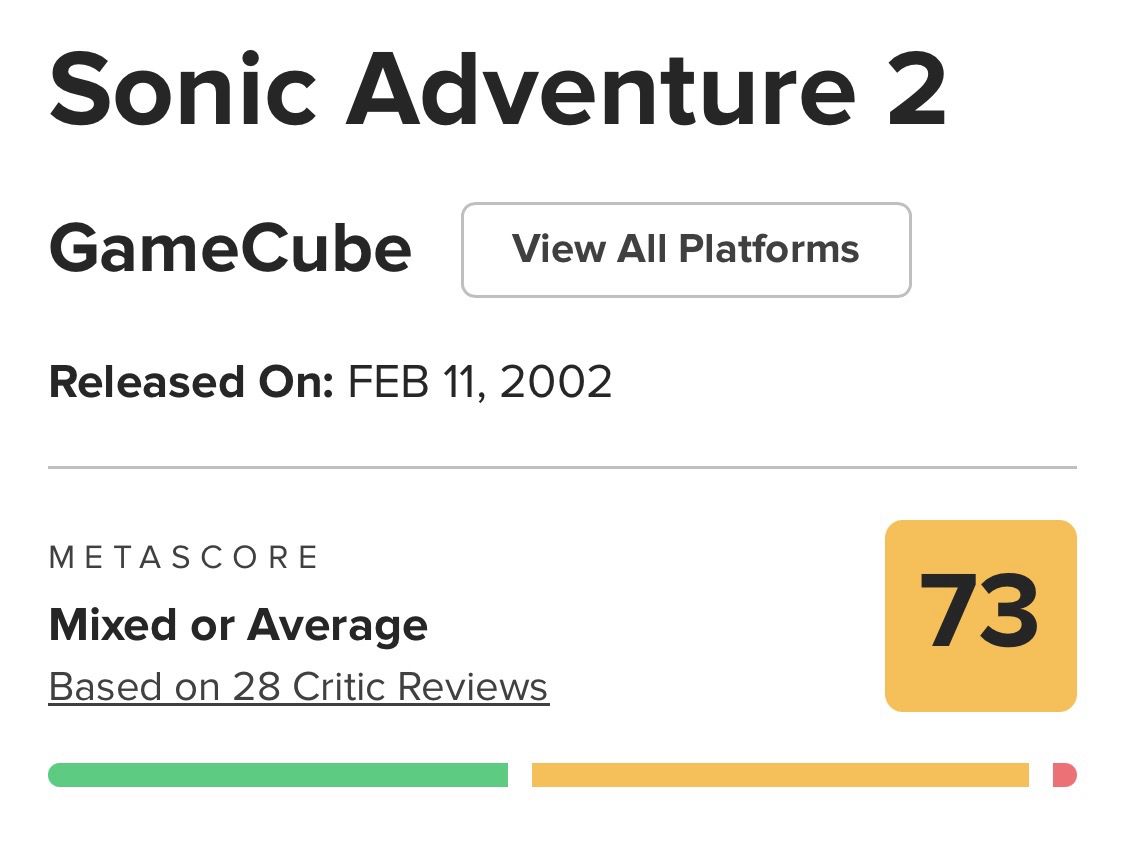Click the bold Released On label

(190, 382)
